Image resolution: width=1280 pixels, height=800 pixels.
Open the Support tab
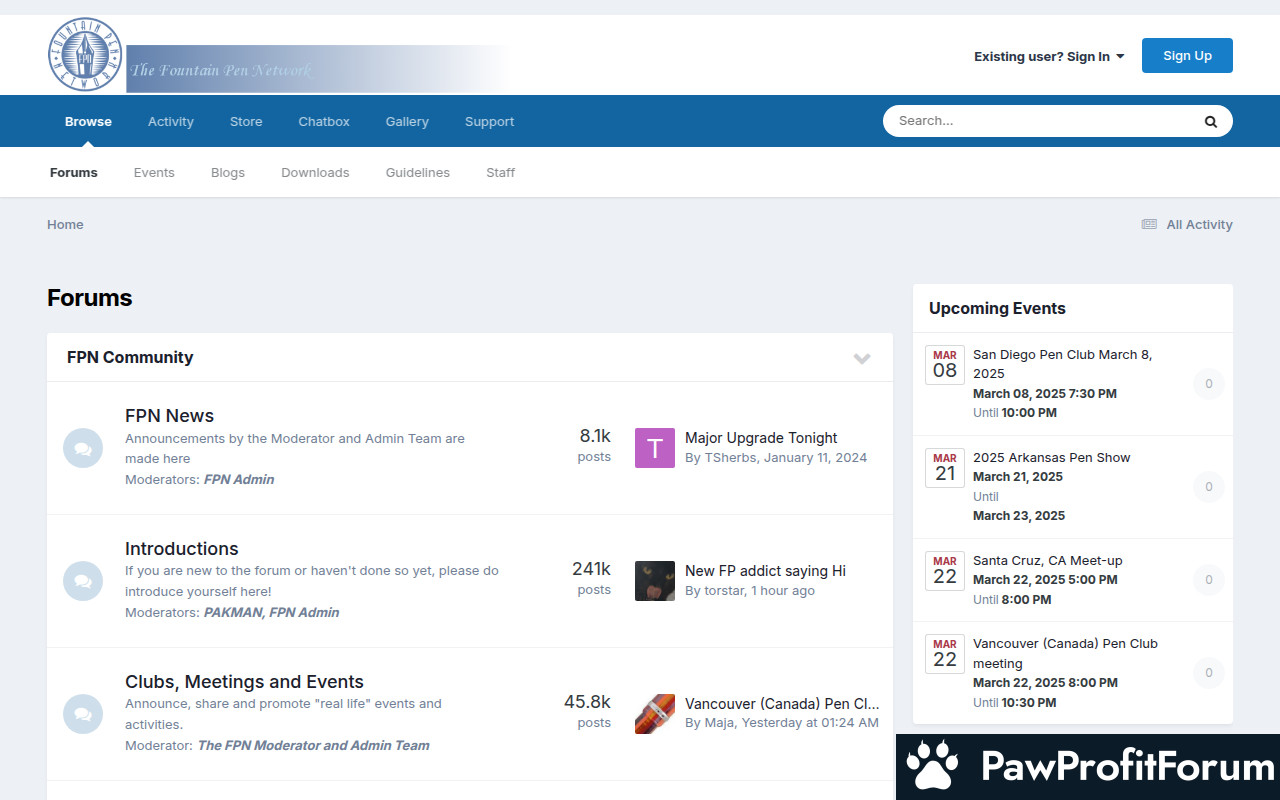click(x=489, y=121)
